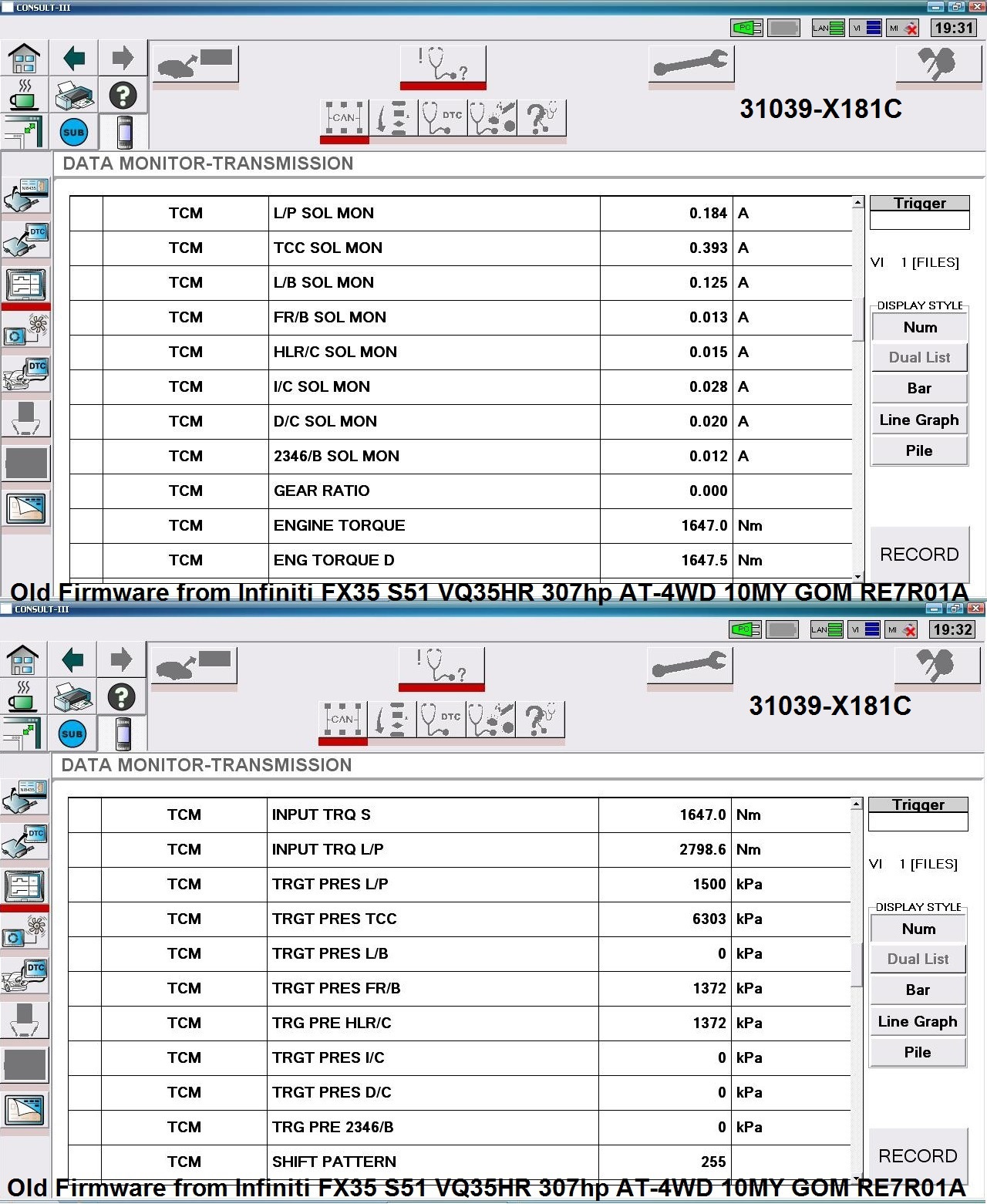The width and height of the screenshot is (987, 1204).
Task: Select Bar display style in upper 19:31 window
Action: coord(920,388)
